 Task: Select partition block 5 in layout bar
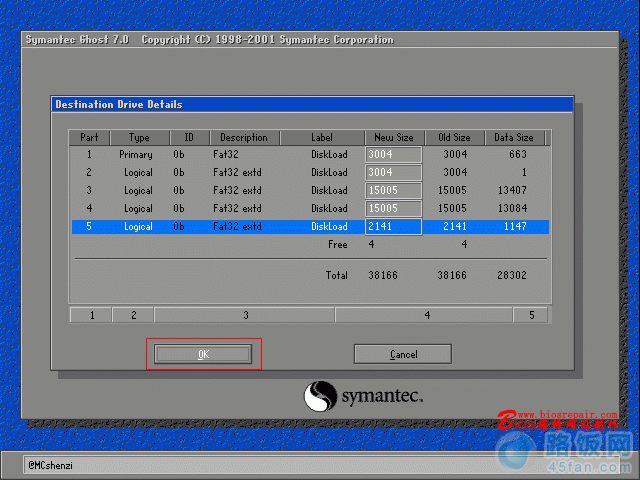pos(531,315)
